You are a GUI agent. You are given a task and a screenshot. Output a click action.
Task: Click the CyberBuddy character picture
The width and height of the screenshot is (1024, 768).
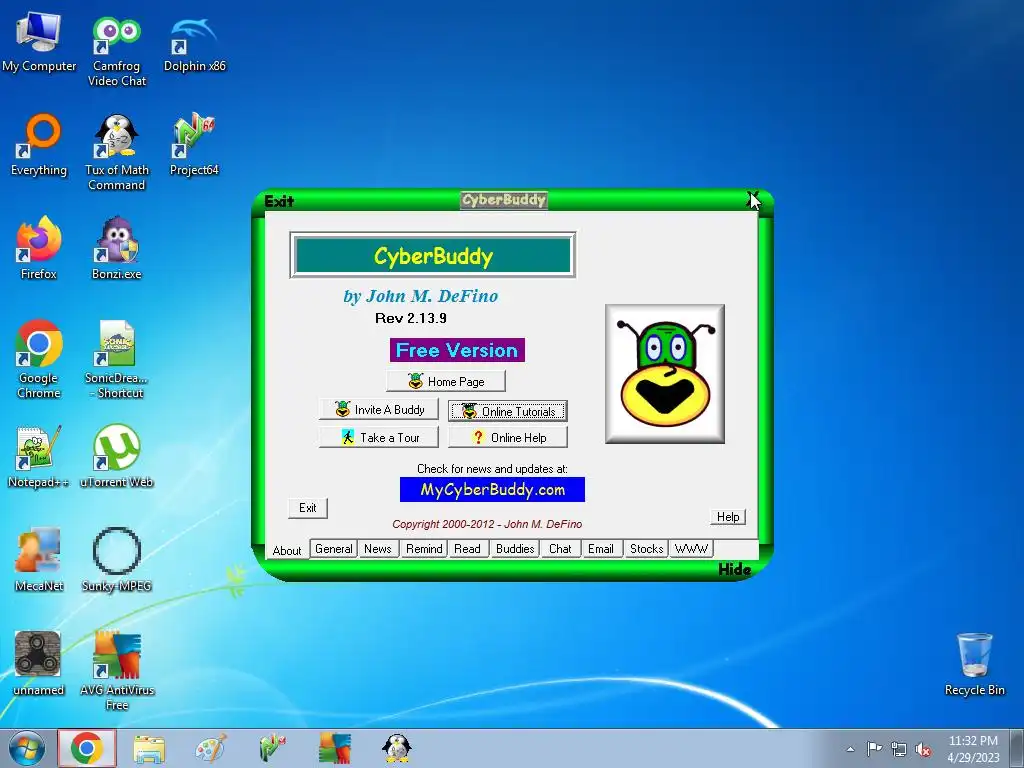tap(665, 374)
